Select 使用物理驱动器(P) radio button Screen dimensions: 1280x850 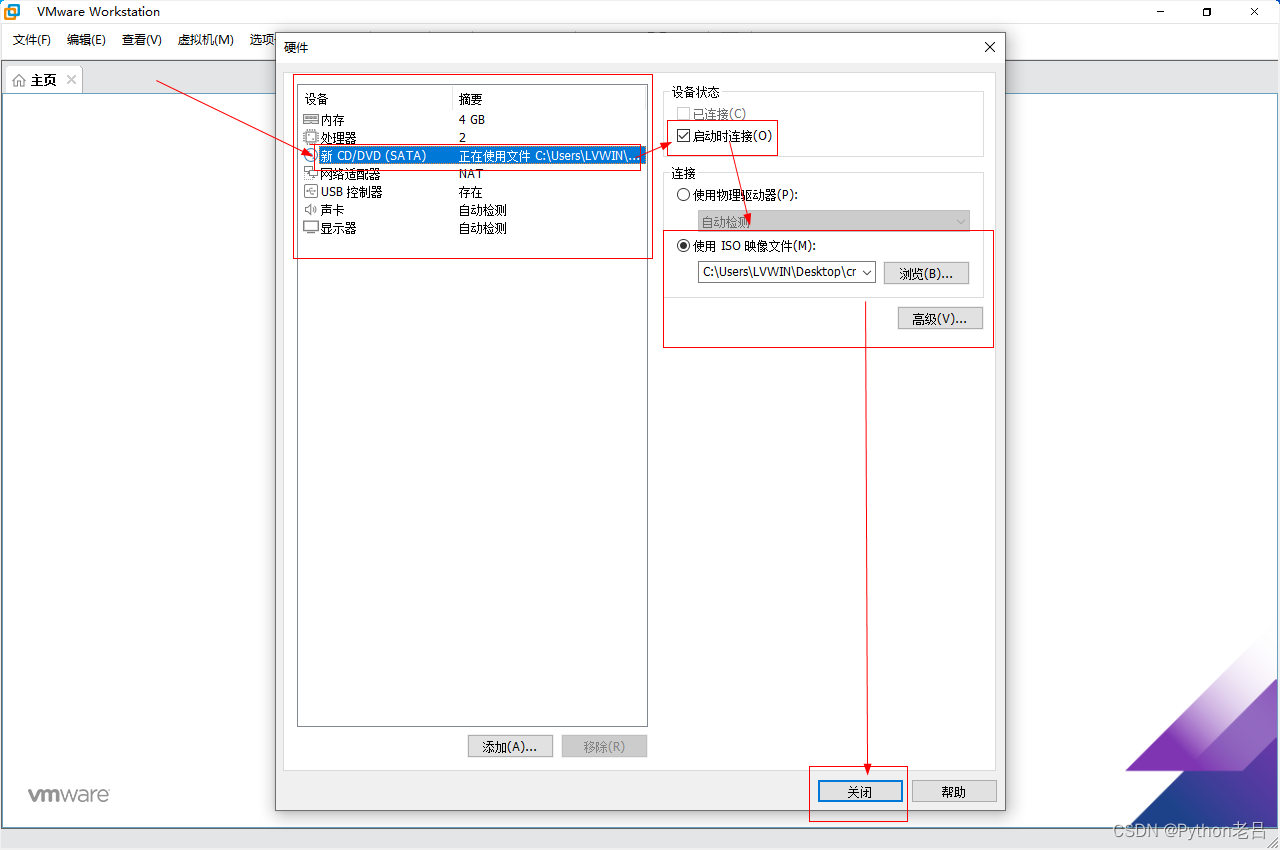[684, 195]
